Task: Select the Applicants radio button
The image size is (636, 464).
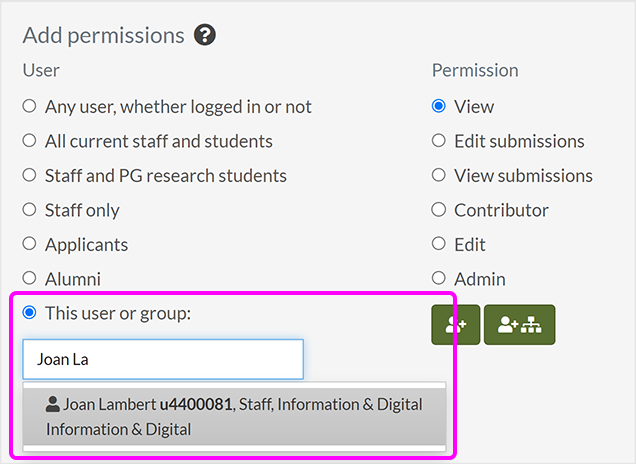Action: click(29, 244)
